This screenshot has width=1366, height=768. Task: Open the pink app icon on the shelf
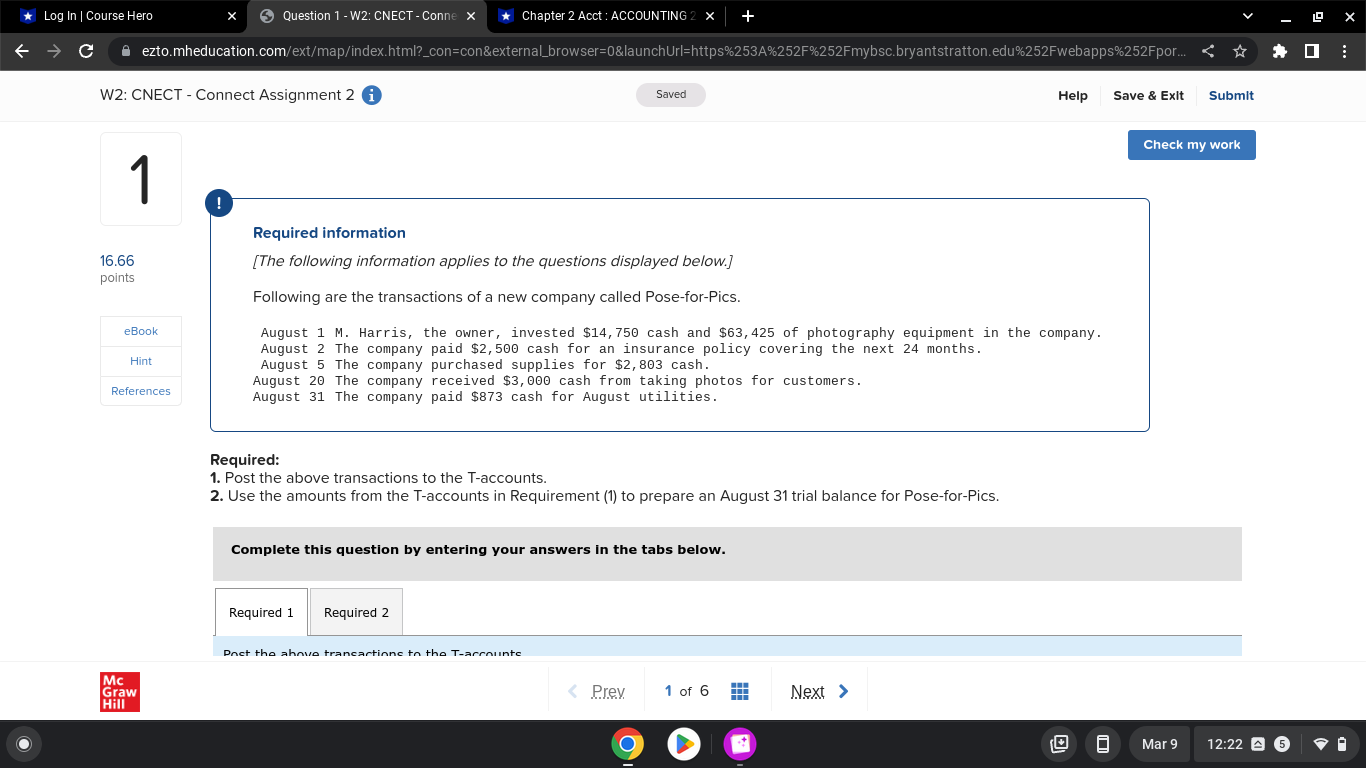click(x=739, y=744)
